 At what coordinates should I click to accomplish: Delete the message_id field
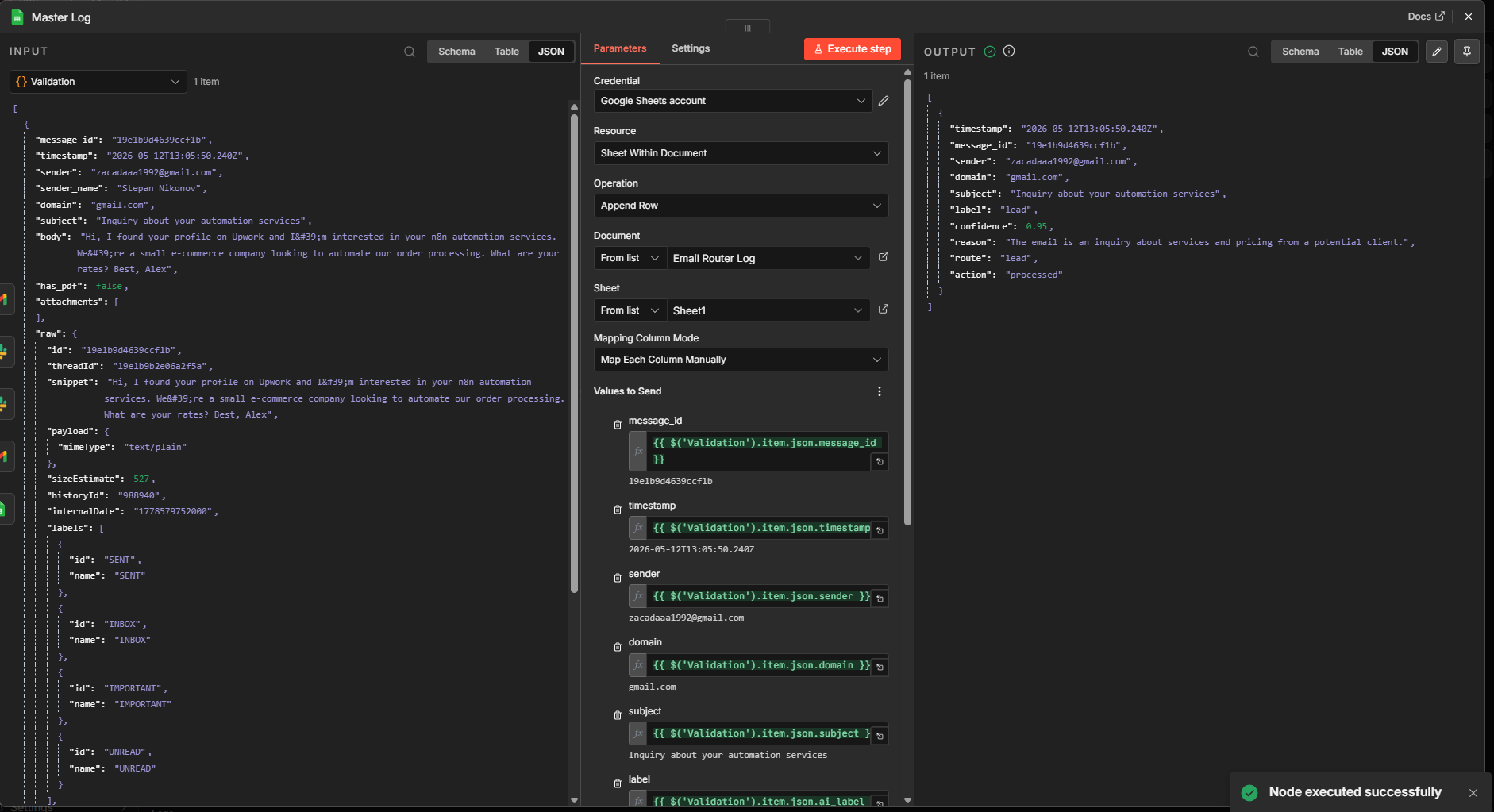pos(618,425)
